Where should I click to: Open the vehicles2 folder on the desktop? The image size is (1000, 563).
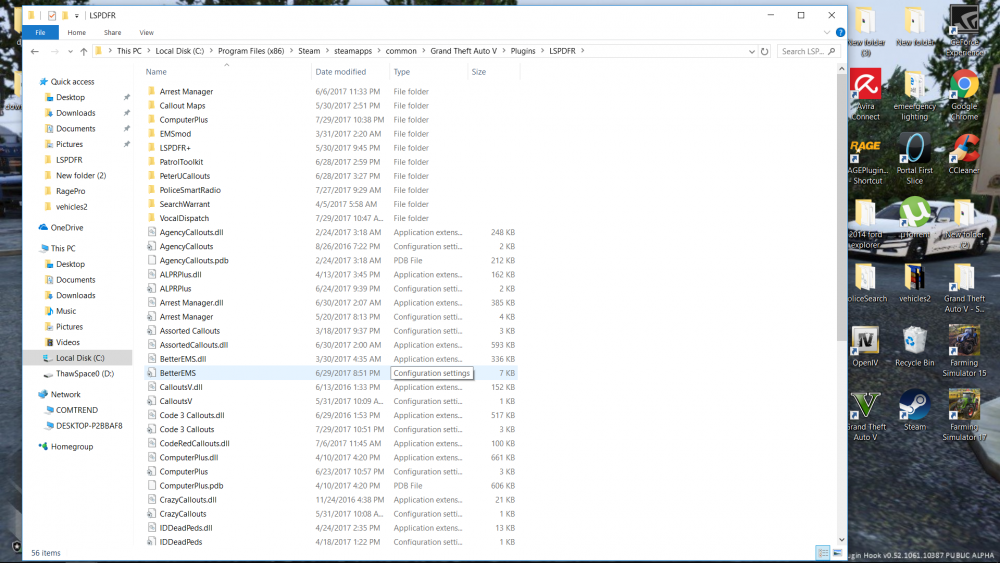point(915,282)
